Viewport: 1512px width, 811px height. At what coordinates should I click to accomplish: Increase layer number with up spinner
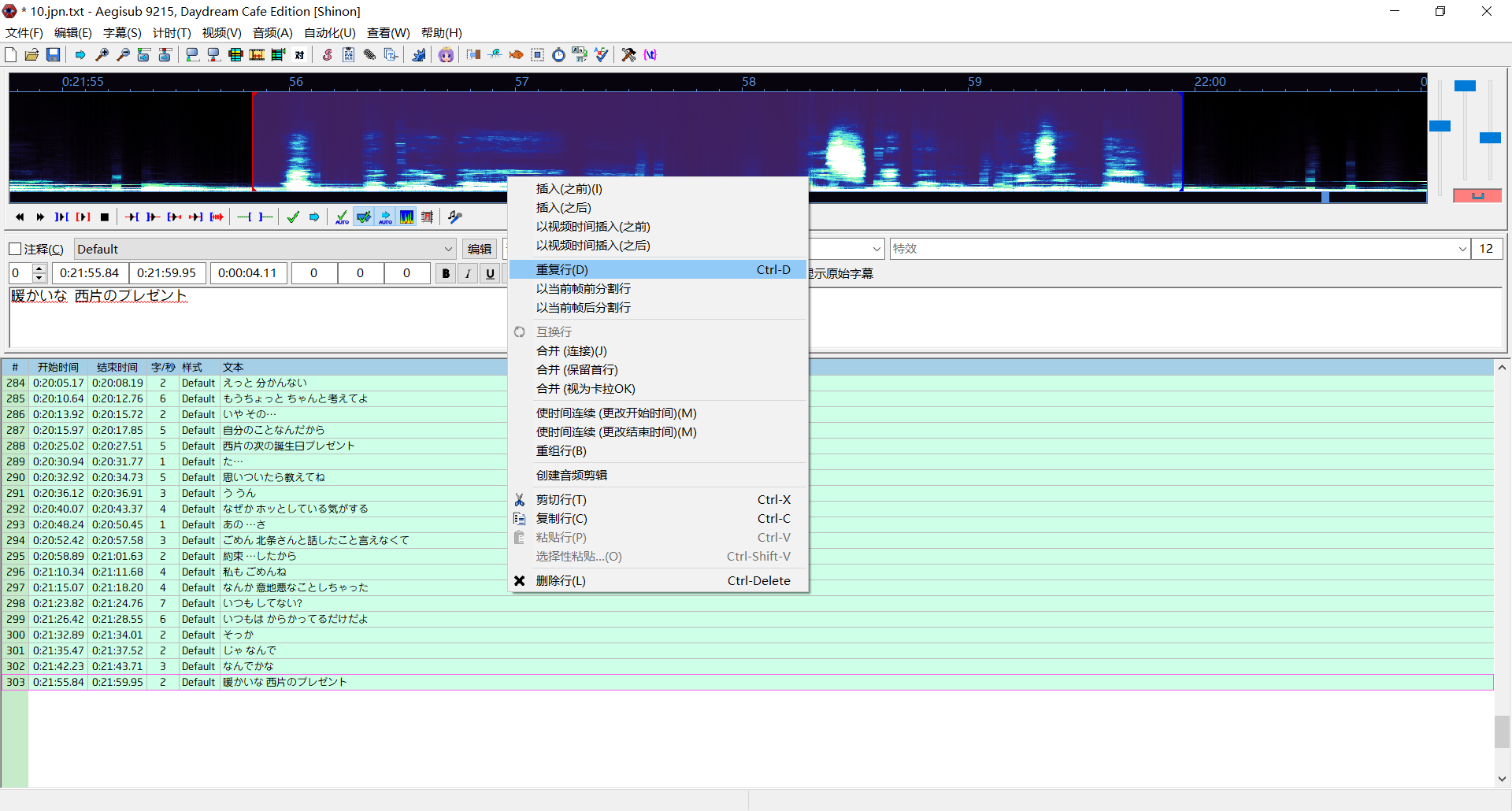pyautogui.click(x=39, y=268)
